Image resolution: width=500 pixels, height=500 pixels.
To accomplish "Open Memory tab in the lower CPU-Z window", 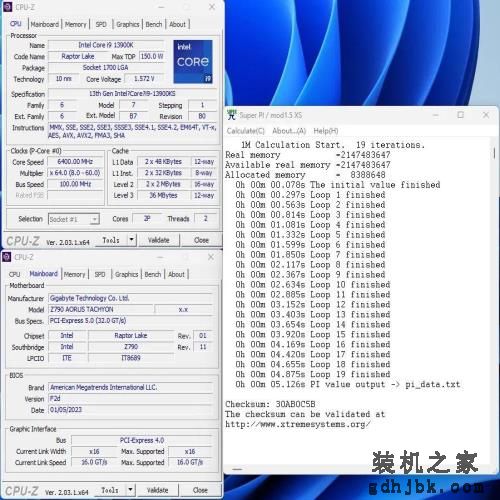I will click(74, 274).
